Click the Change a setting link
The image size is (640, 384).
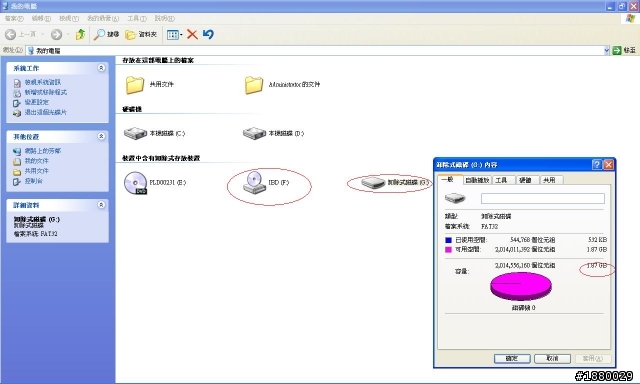[36, 102]
